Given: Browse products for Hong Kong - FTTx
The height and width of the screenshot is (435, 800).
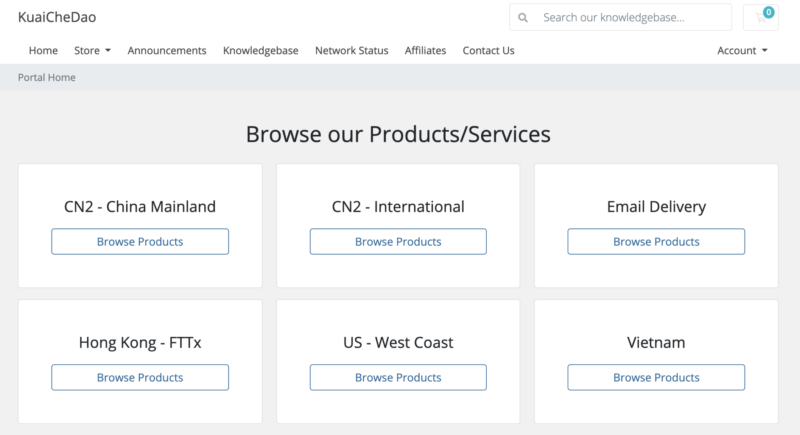Looking at the screenshot, I should 140,377.
